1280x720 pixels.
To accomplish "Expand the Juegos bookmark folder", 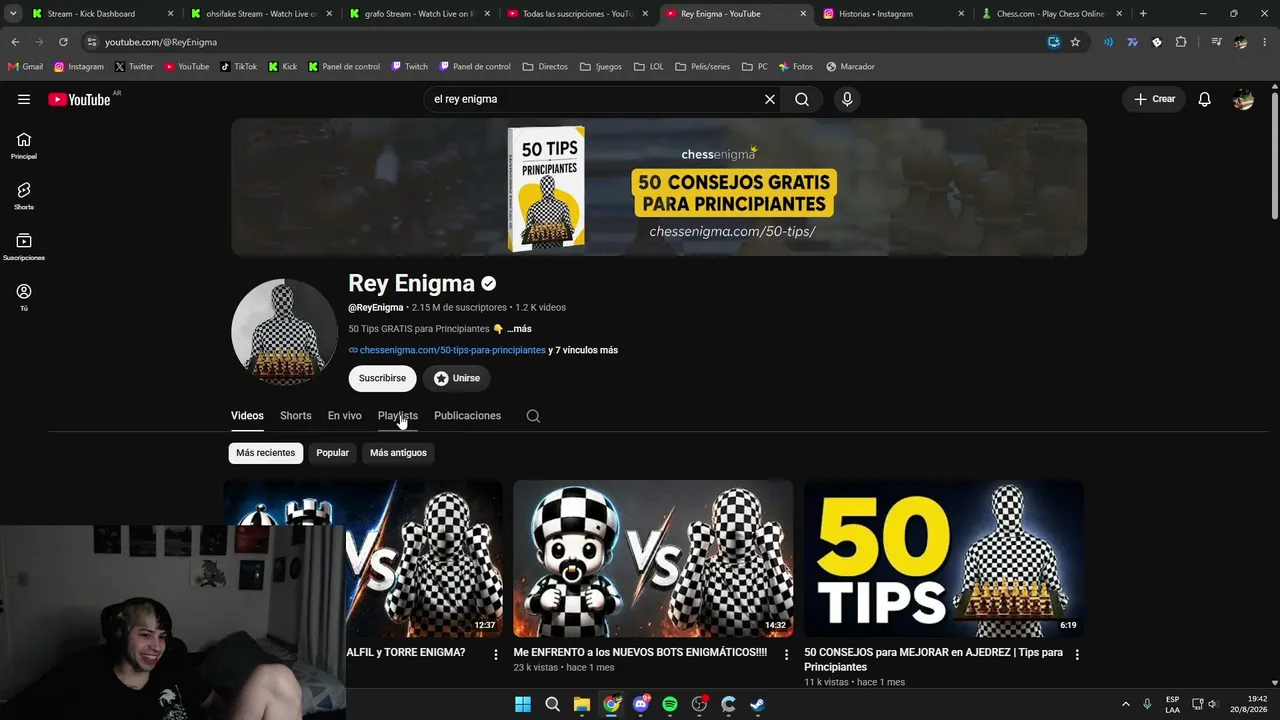I will click(x=601, y=67).
